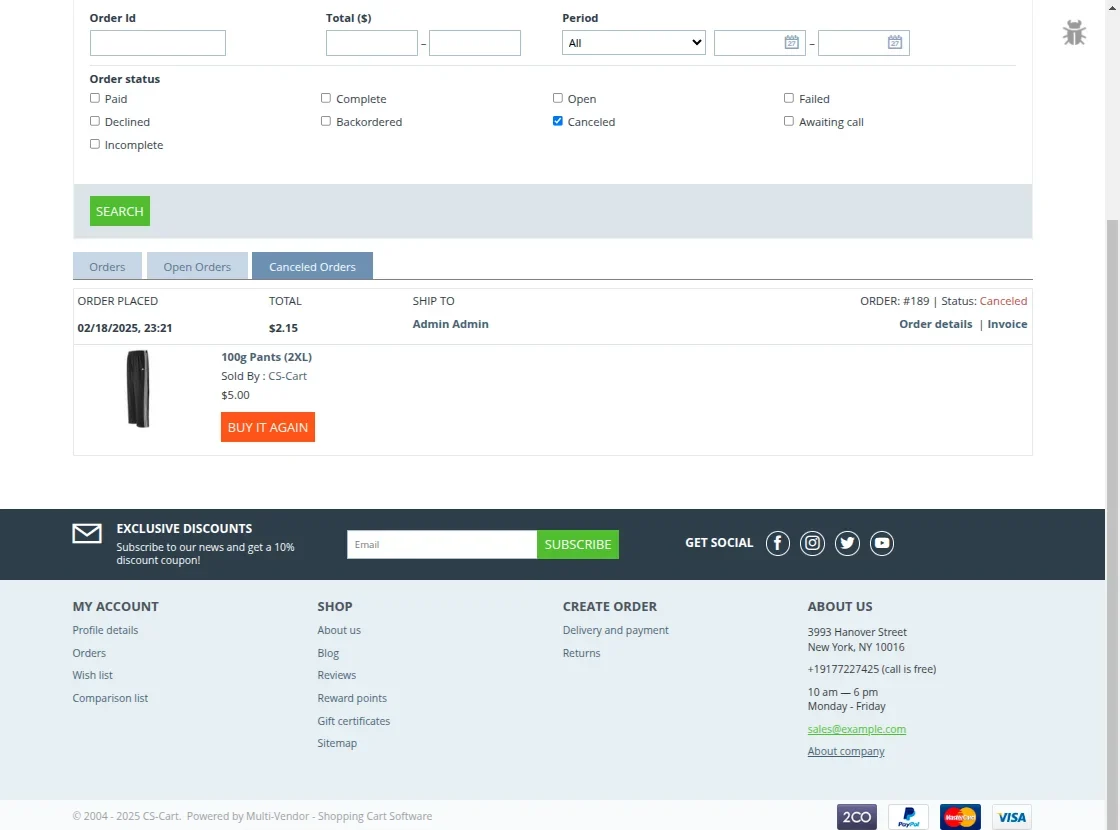This screenshot has width=1120, height=830.
Task: Focus the maximum Total input field
Action: point(475,43)
